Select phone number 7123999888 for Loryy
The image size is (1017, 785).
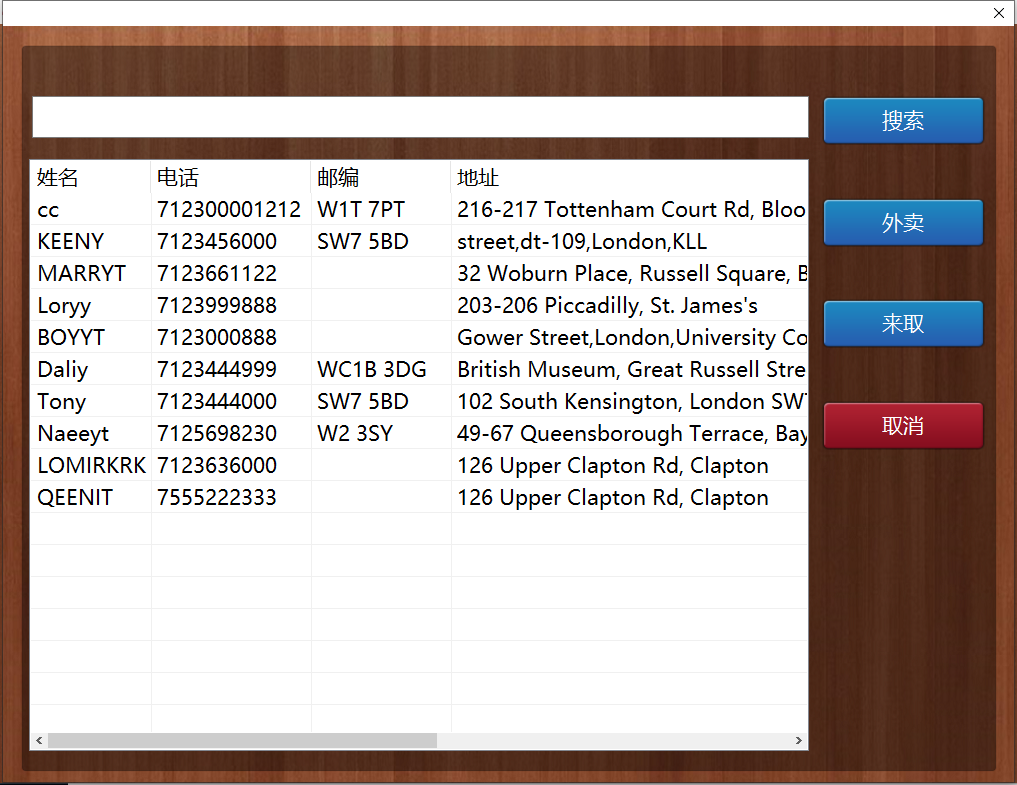click(216, 306)
